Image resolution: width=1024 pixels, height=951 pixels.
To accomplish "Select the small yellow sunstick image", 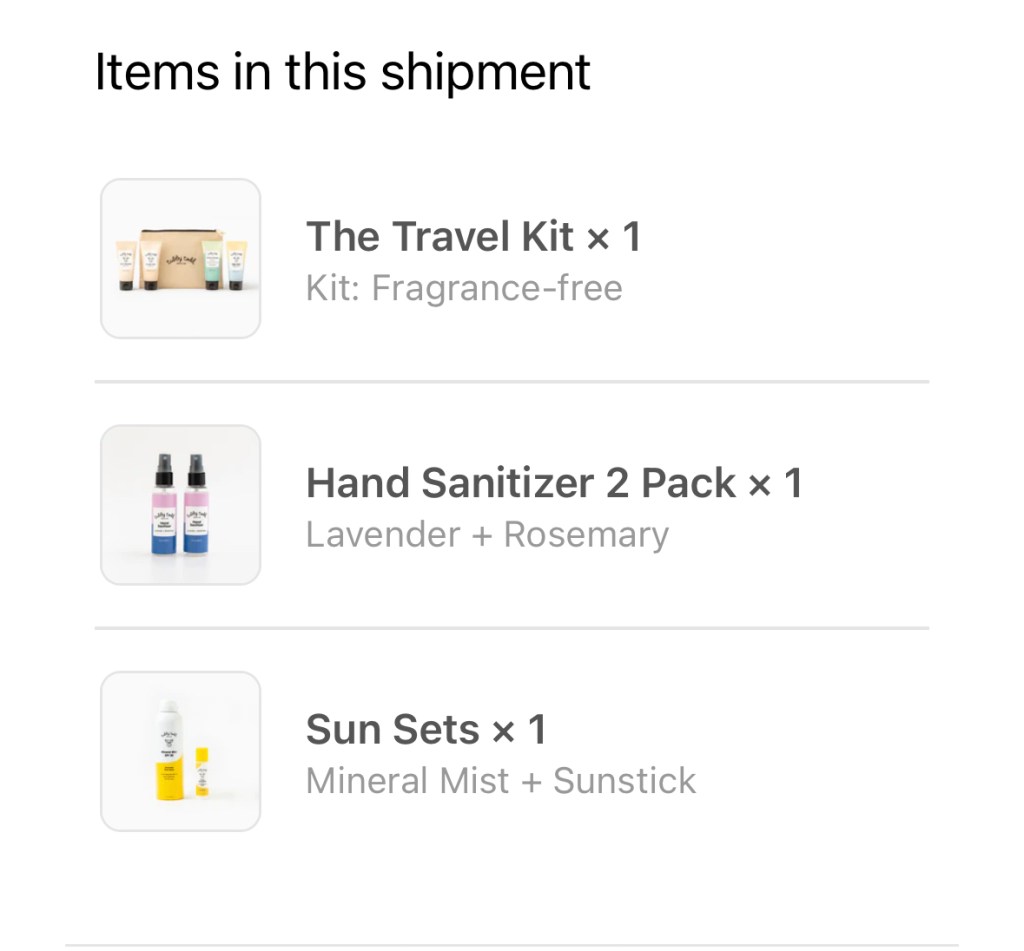I will (201, 771).
